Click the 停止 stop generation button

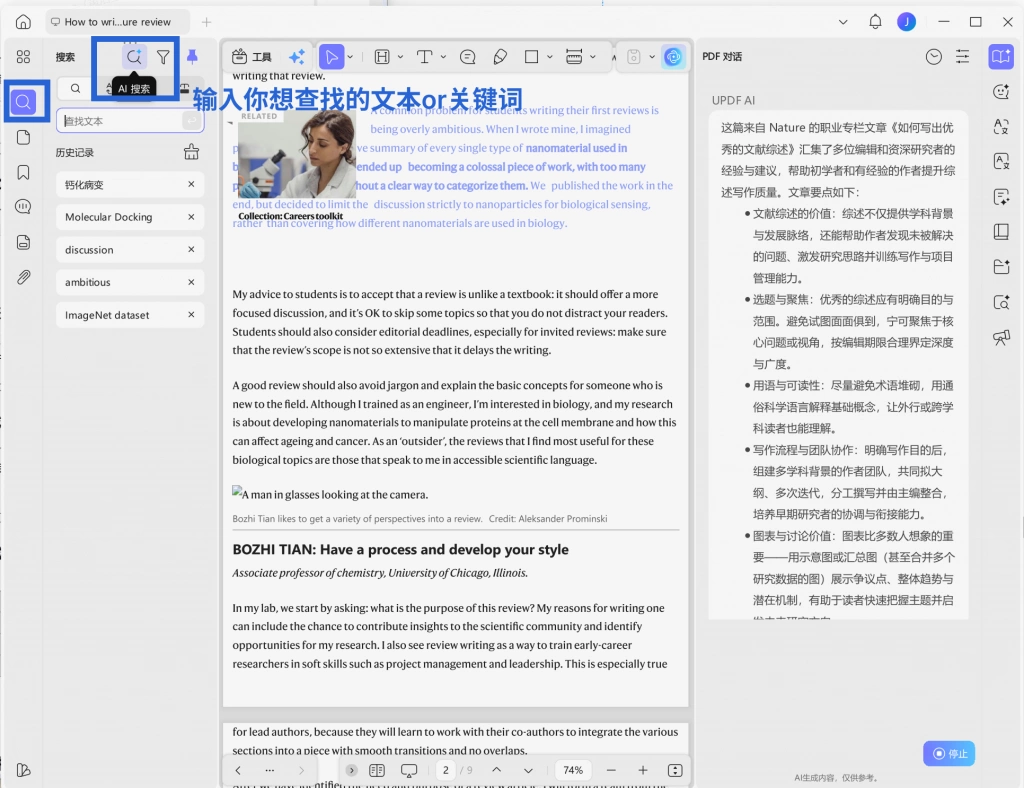coord(949,753)
